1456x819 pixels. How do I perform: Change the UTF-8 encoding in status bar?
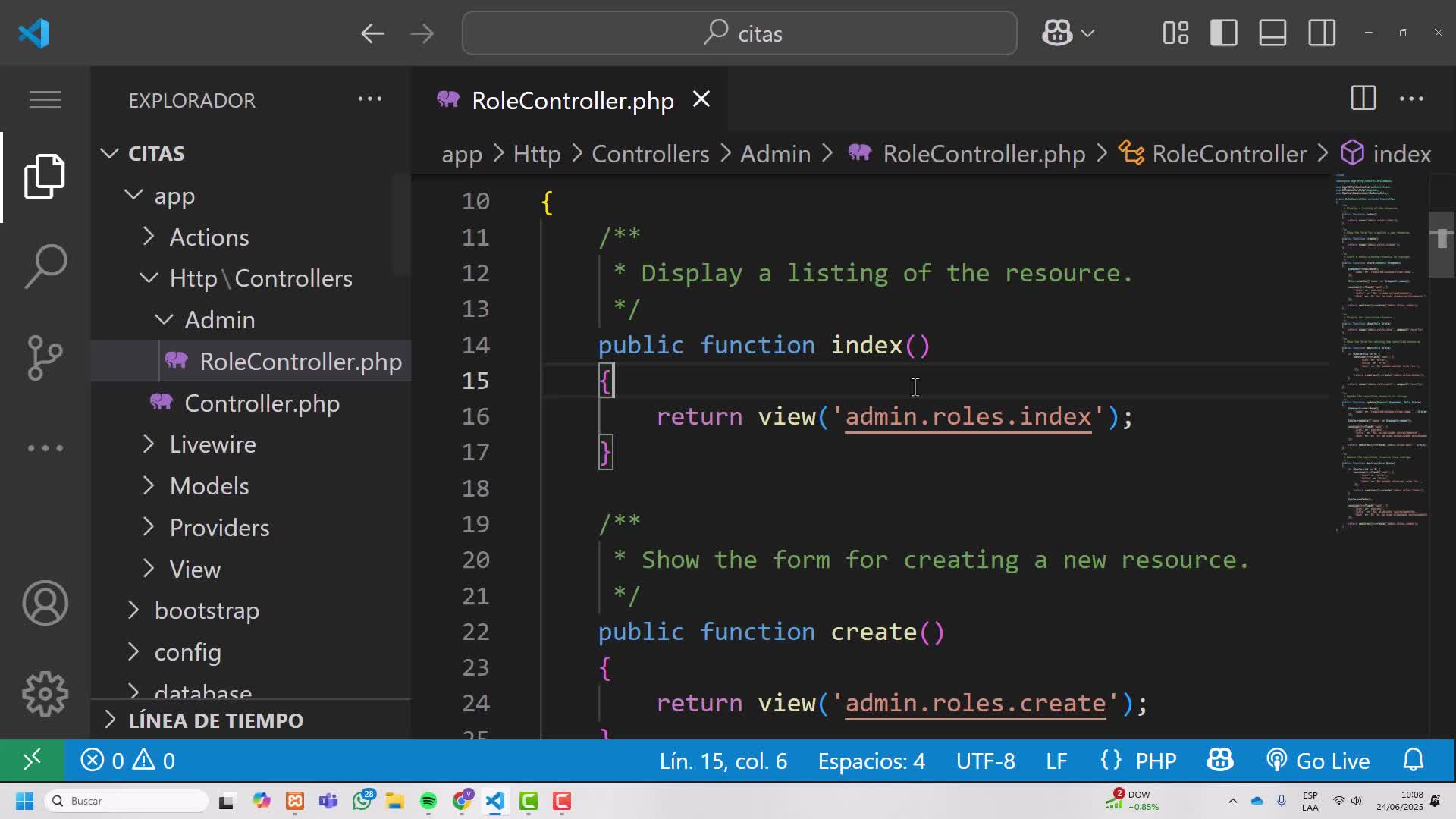coord(985,761)
